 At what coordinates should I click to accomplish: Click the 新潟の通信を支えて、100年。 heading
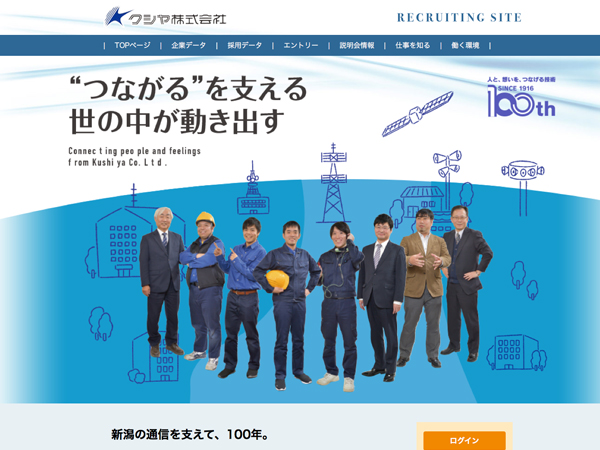pos(190,435)
